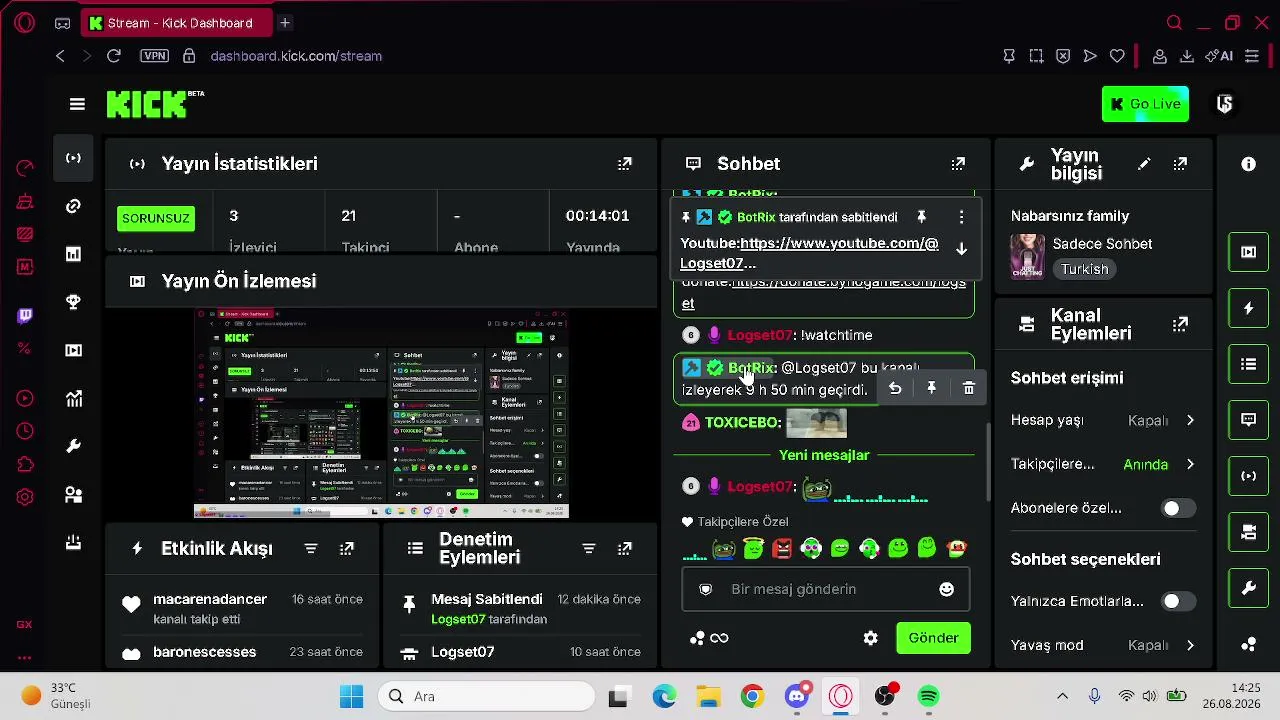Open the wrench settings icon in Kick sidebar
The width and height of the screenshot is (1280, 720).
tap(73, 446)
